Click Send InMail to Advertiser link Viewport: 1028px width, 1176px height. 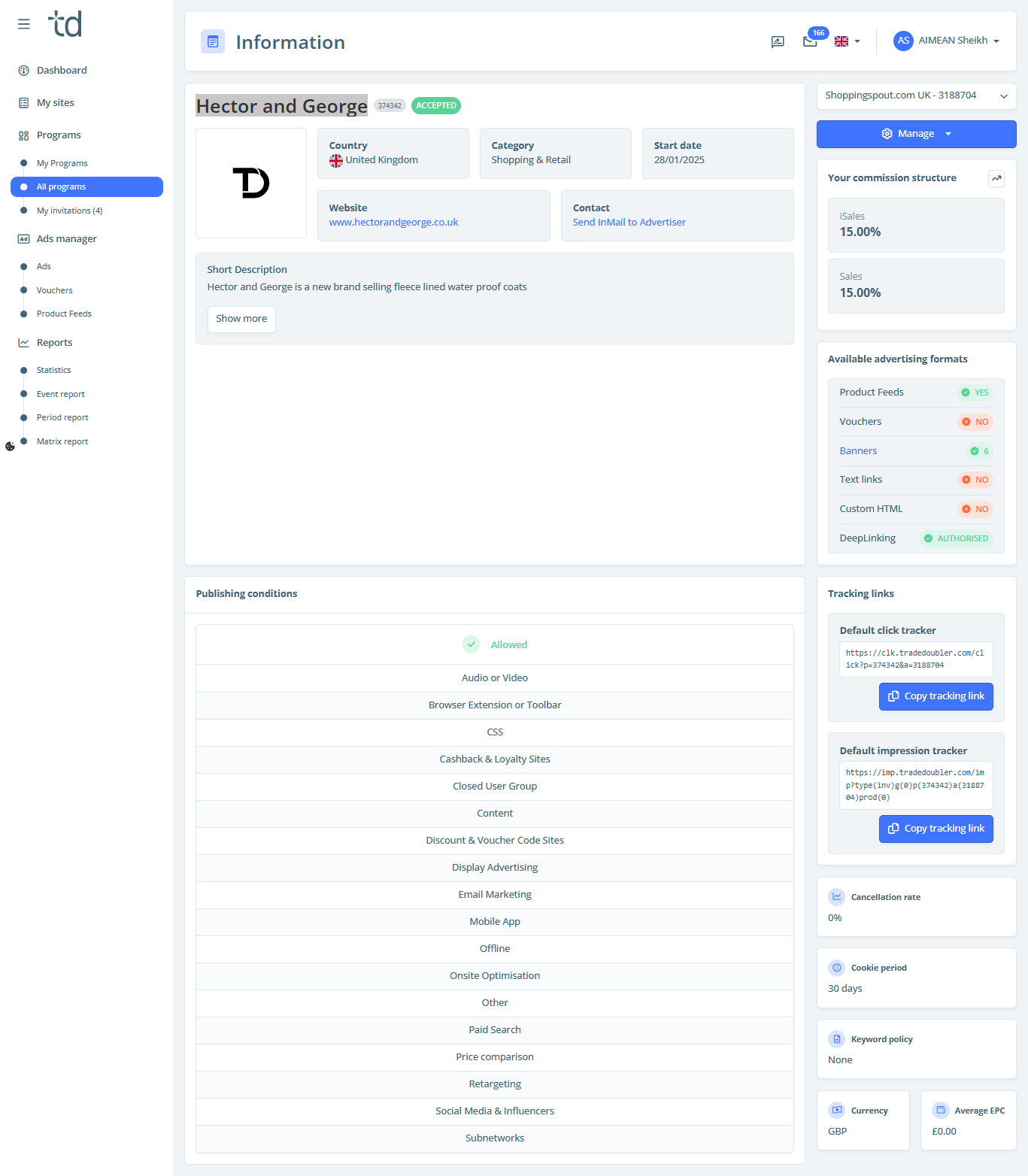[x=629, y=222]
